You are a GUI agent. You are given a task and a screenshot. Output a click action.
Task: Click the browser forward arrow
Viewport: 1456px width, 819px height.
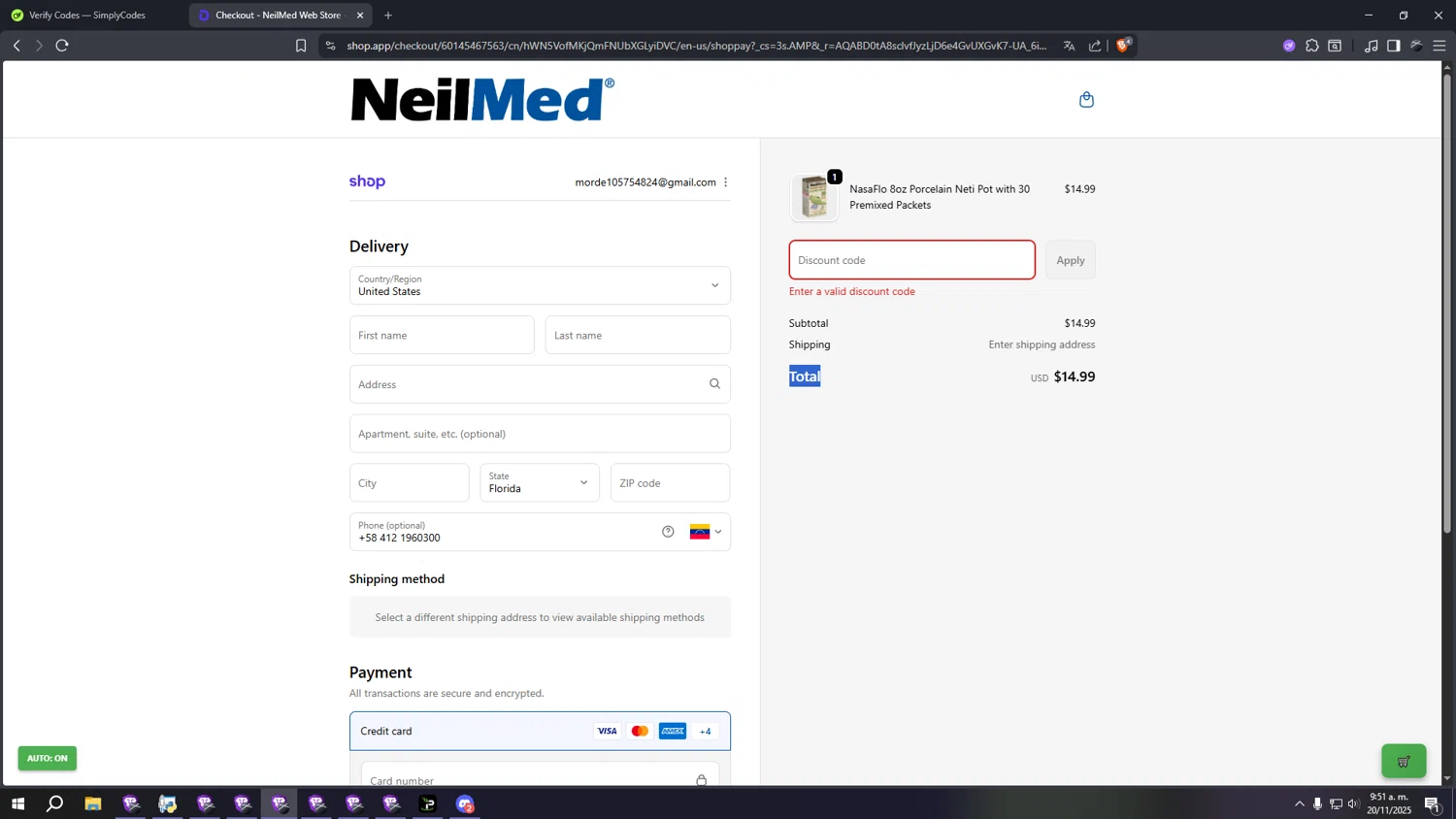[x=39, y=46]
